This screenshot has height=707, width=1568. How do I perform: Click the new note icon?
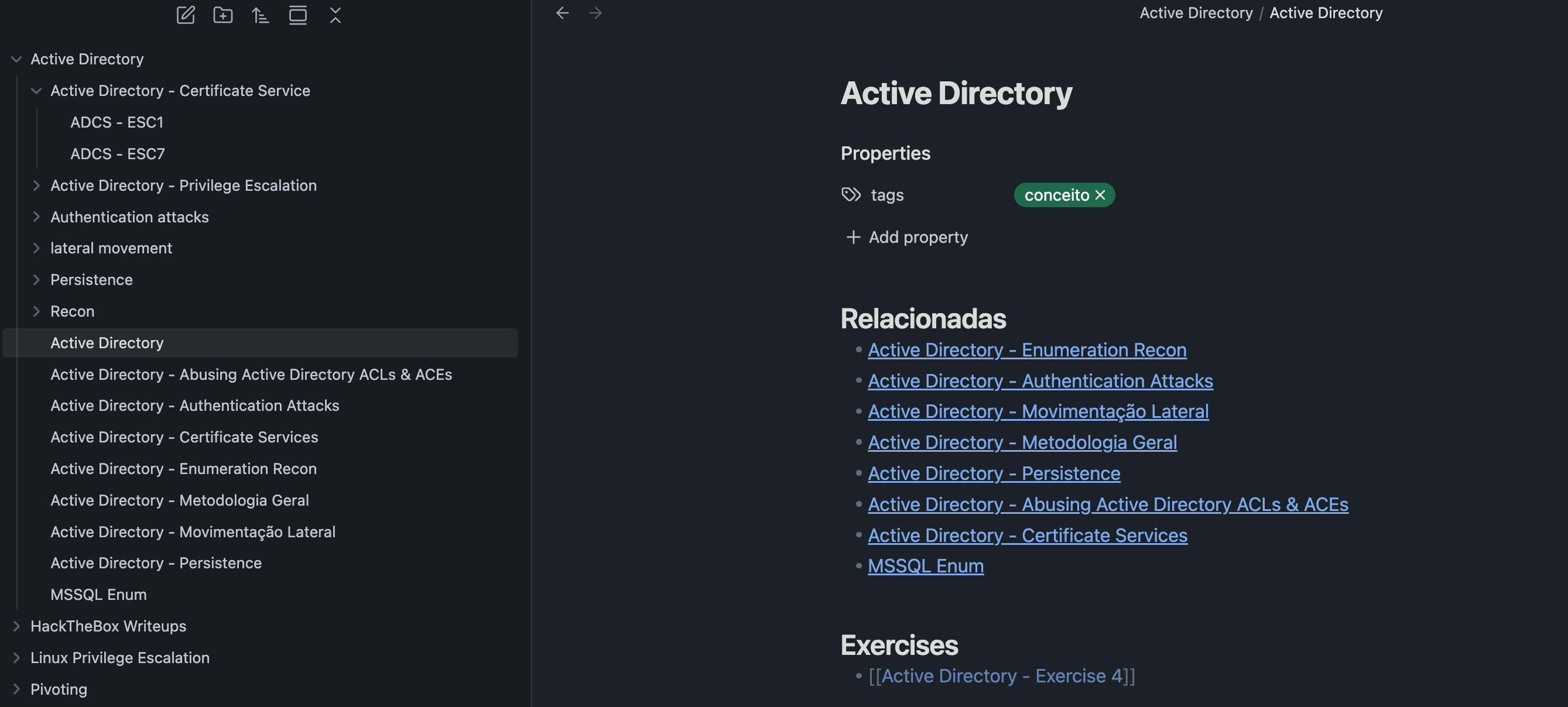tap(185, 15)
